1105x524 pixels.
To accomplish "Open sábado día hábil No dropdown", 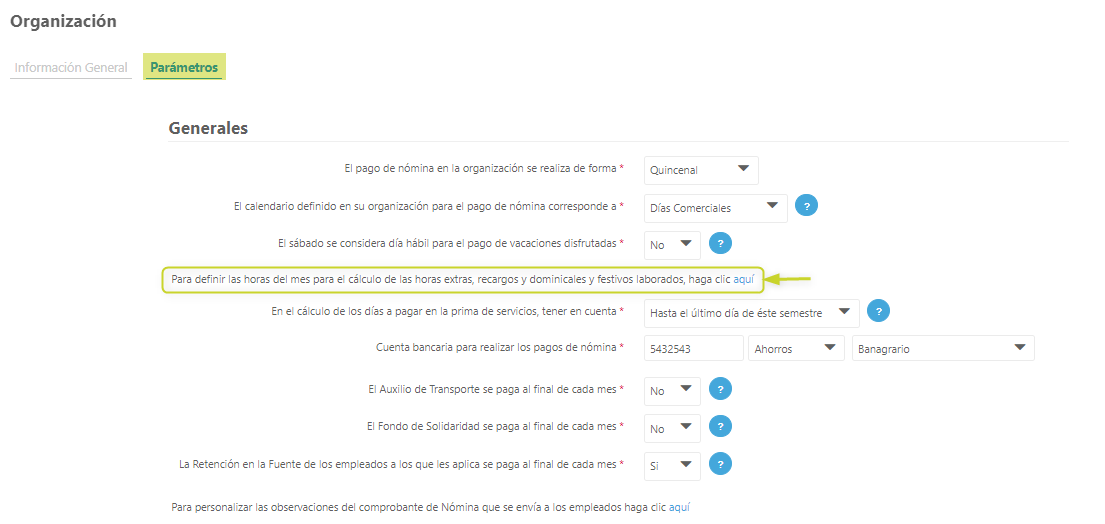I will coord(672,244).
